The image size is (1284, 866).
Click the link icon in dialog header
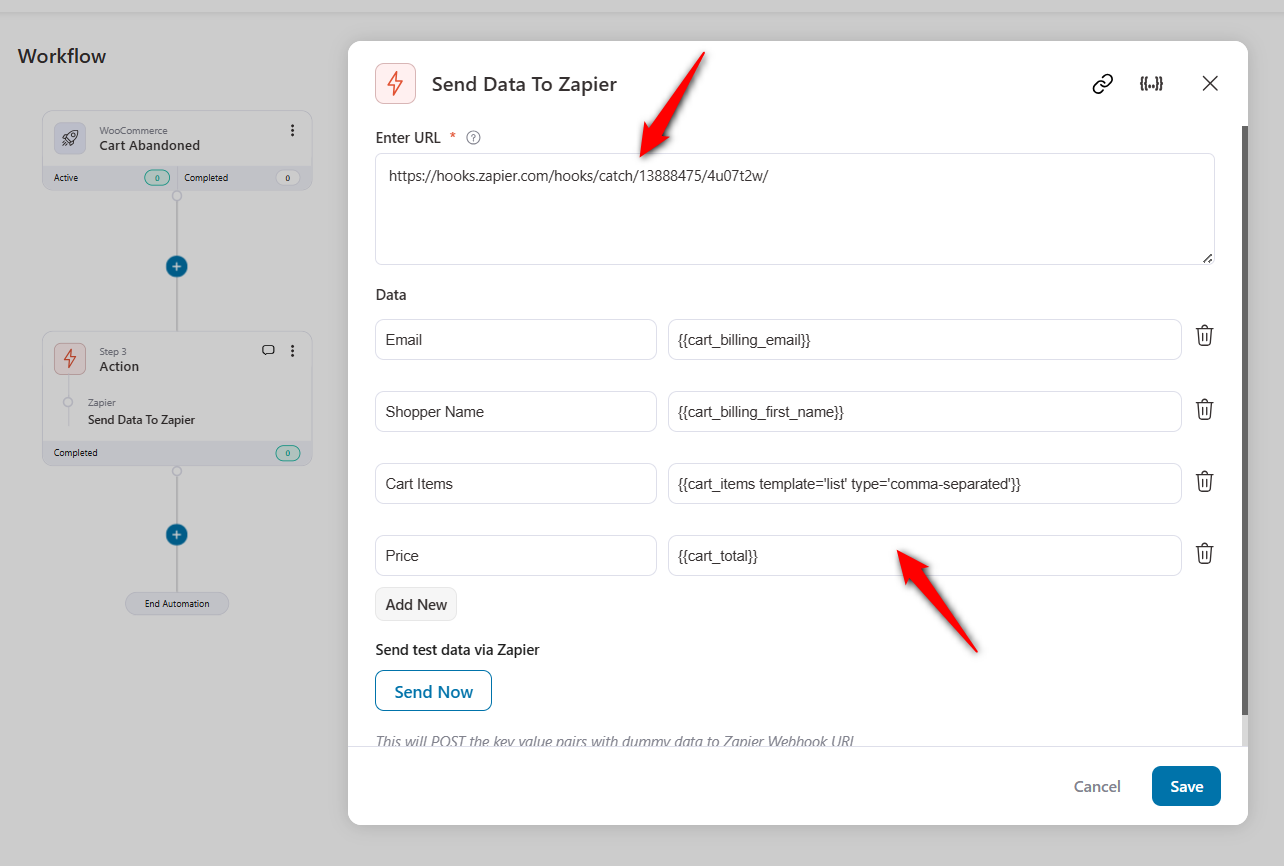[x=1103, y=84]
